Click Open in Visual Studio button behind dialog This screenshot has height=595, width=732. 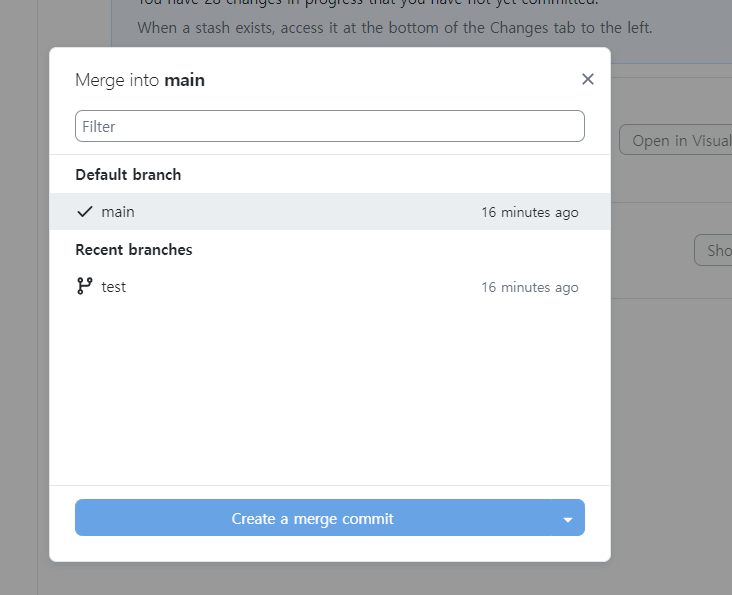[676, 140]
